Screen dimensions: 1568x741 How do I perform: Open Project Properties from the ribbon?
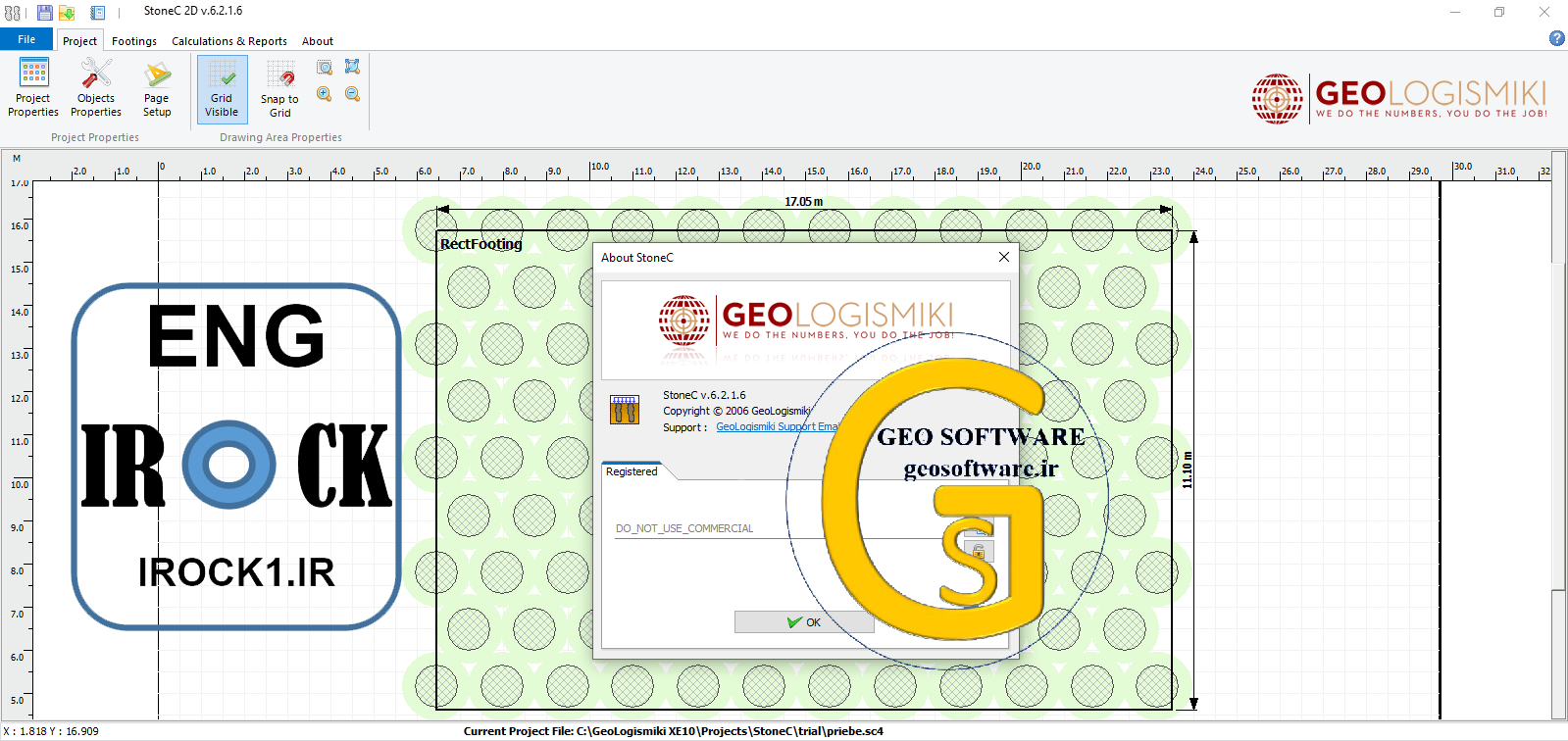(33, 88)
